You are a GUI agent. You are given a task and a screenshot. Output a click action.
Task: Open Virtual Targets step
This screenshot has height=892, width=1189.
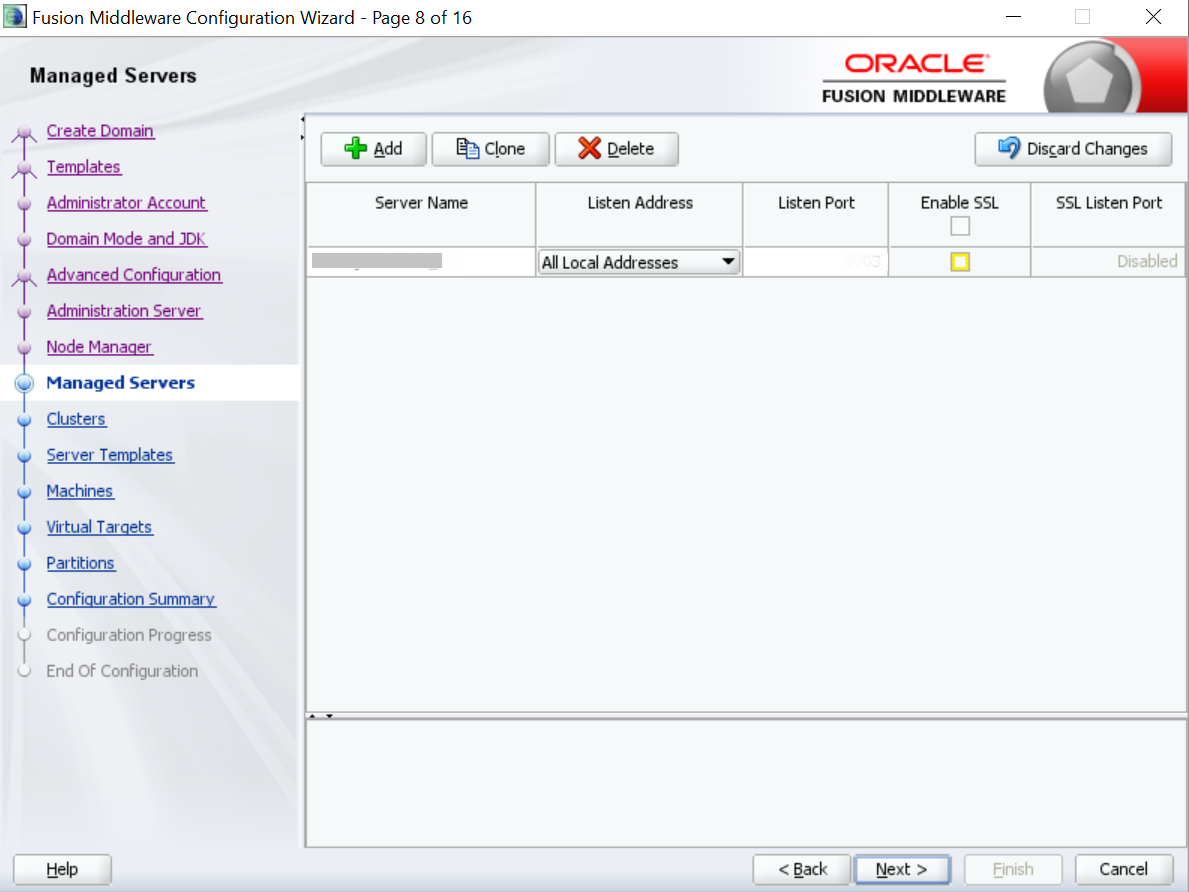99,527
